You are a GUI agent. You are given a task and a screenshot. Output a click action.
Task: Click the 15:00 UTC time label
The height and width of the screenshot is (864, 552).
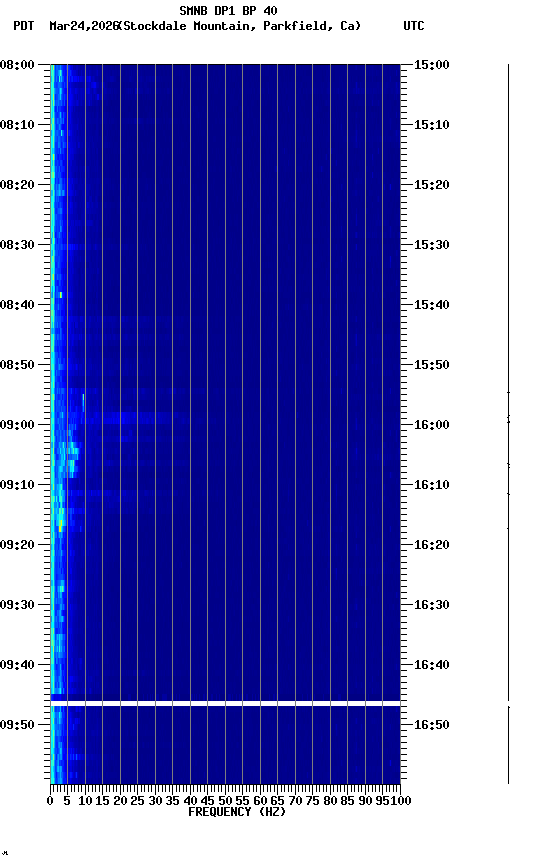pos(432,65)
